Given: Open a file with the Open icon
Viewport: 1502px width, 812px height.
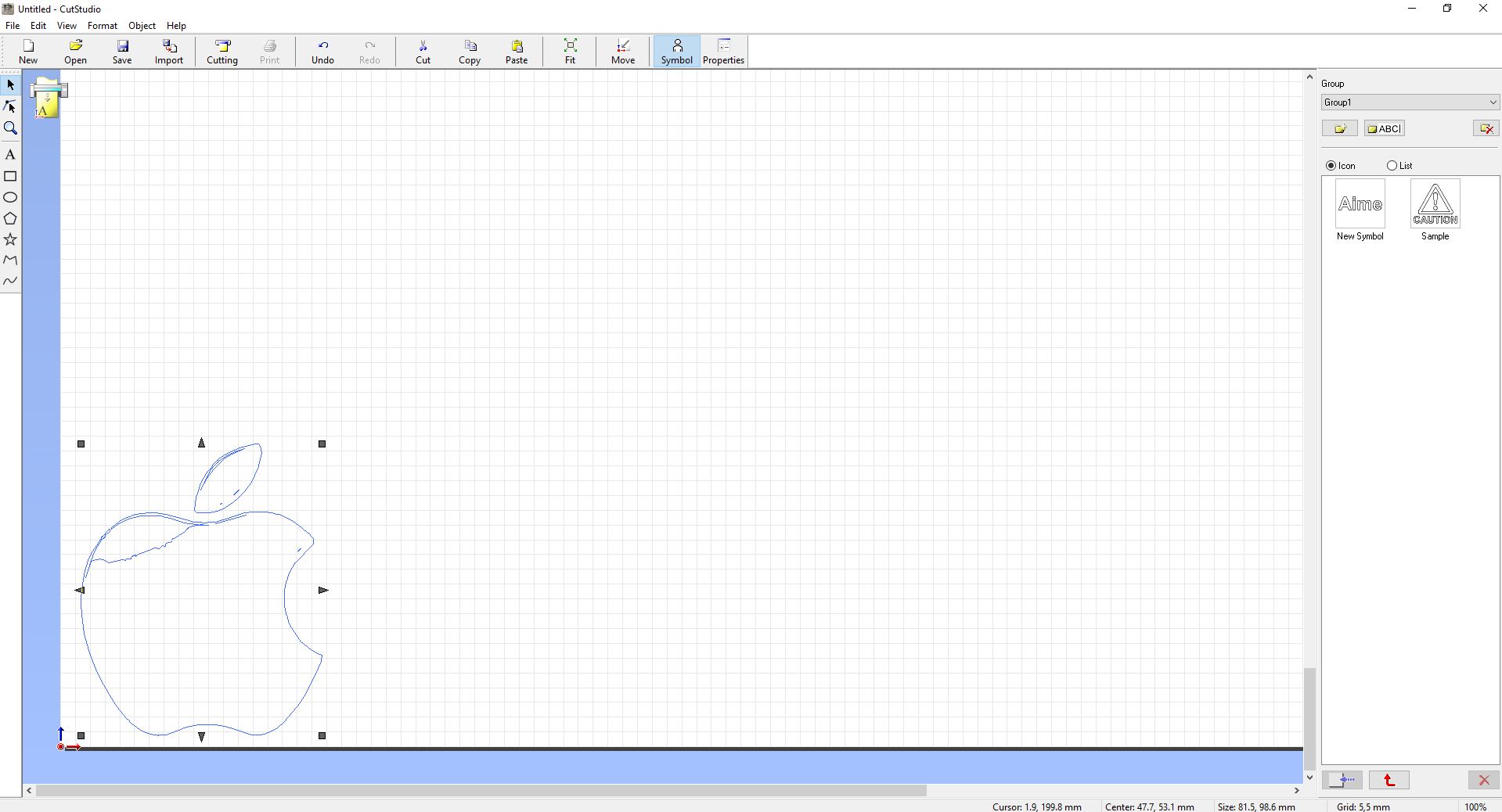Looking at the screenshot, I should (76, 52).
